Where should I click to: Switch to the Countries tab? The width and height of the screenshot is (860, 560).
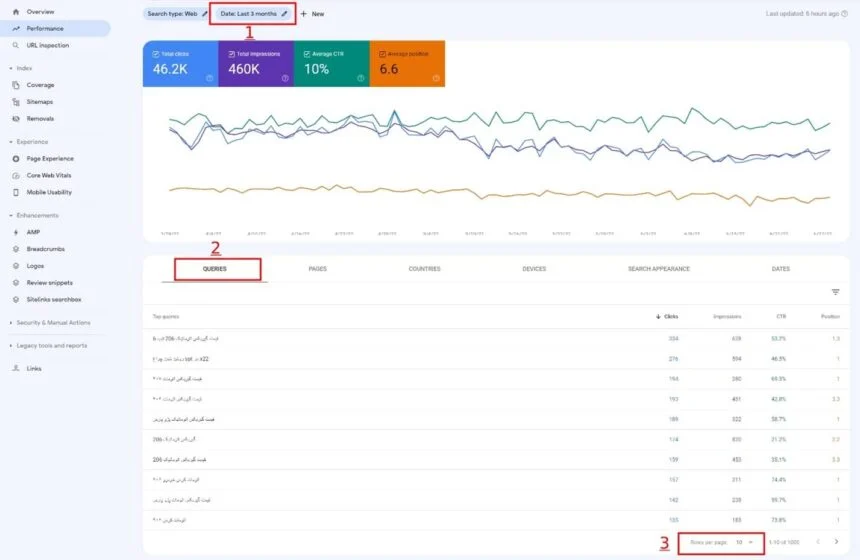point(425,269)
